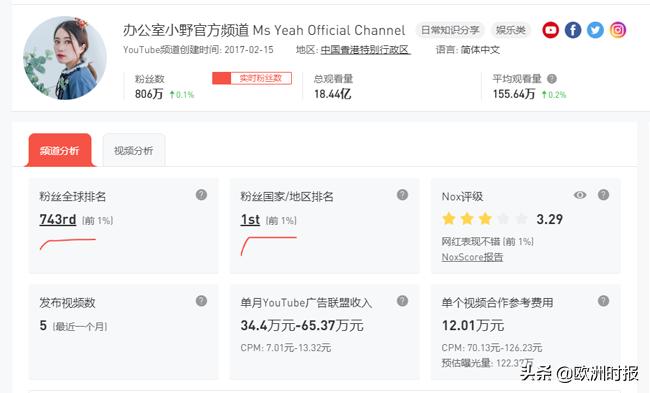650x393 pixels.
Task: Open the channel's YouTube icon link
Action: [551, 30]
